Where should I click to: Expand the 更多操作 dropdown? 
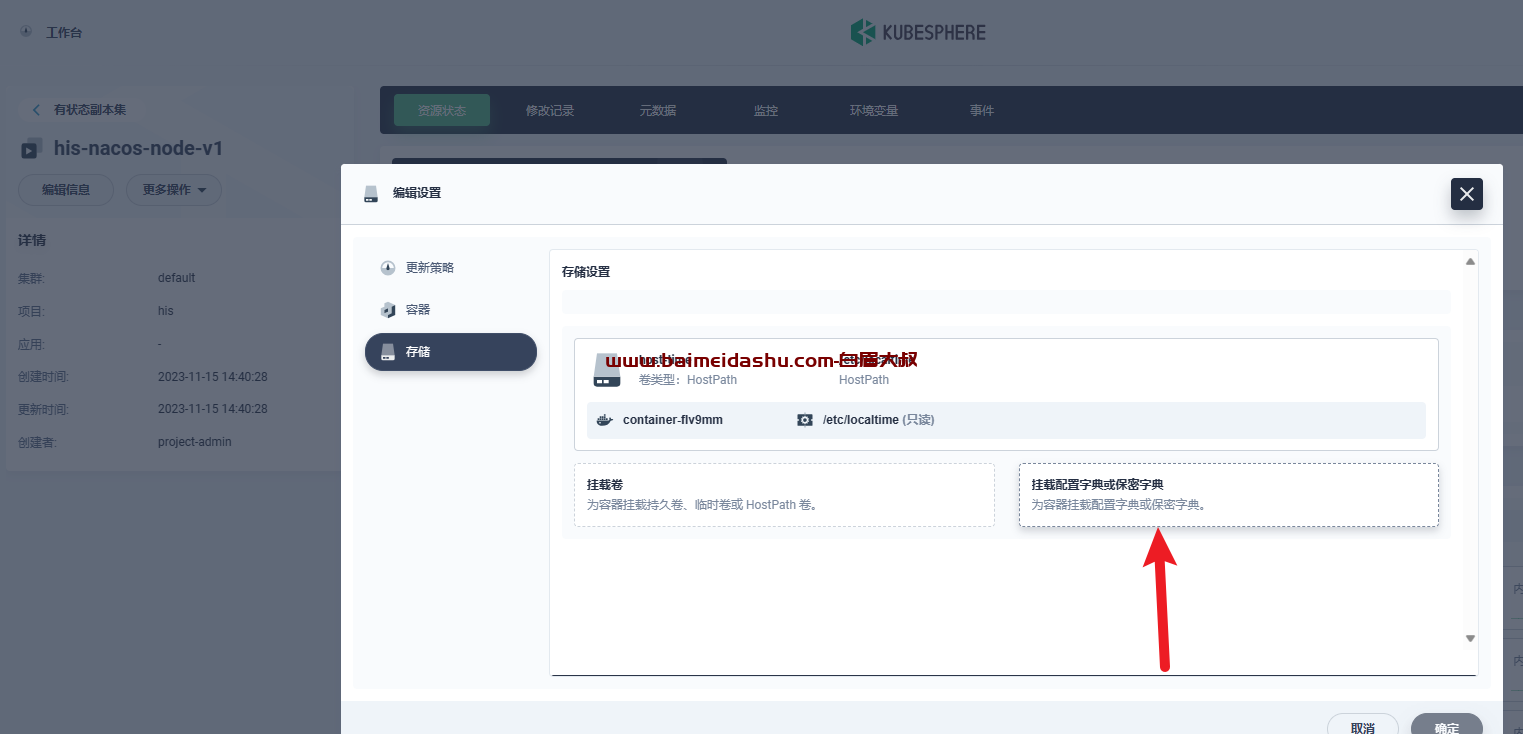pyautogui.click(x=174, y=190)
